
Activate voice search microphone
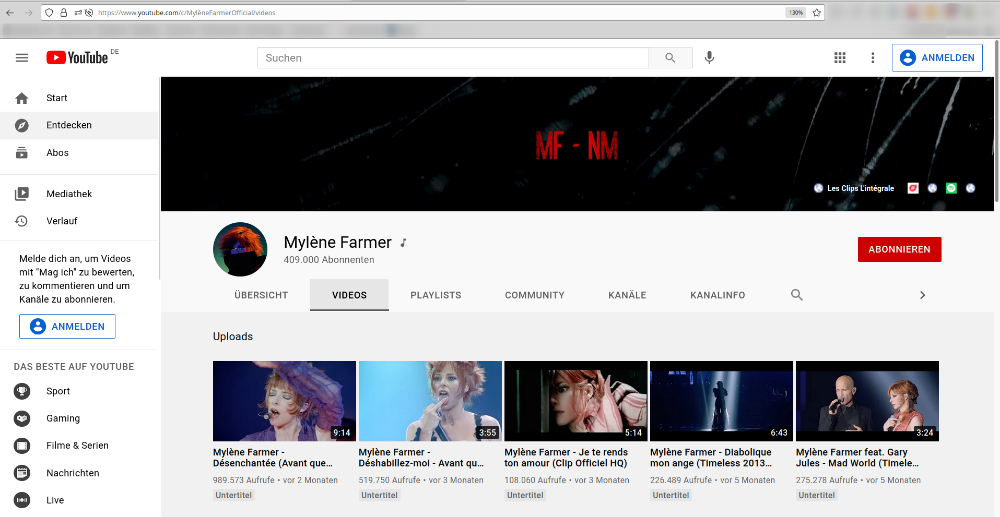[x=709, y=58]
